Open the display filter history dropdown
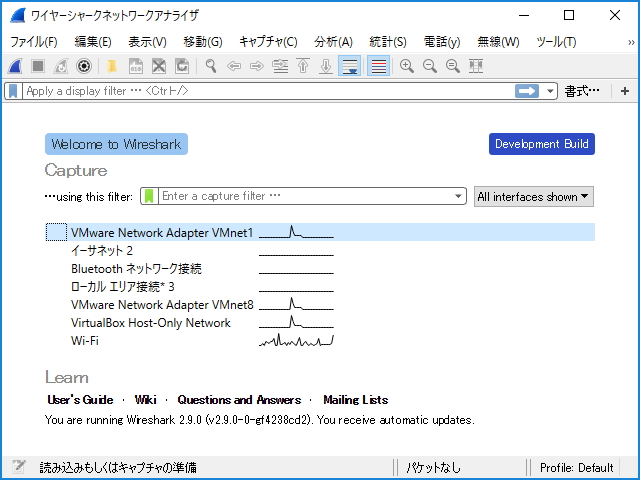The width and height of the screenshot is (640, 480). tap(550, 91)
